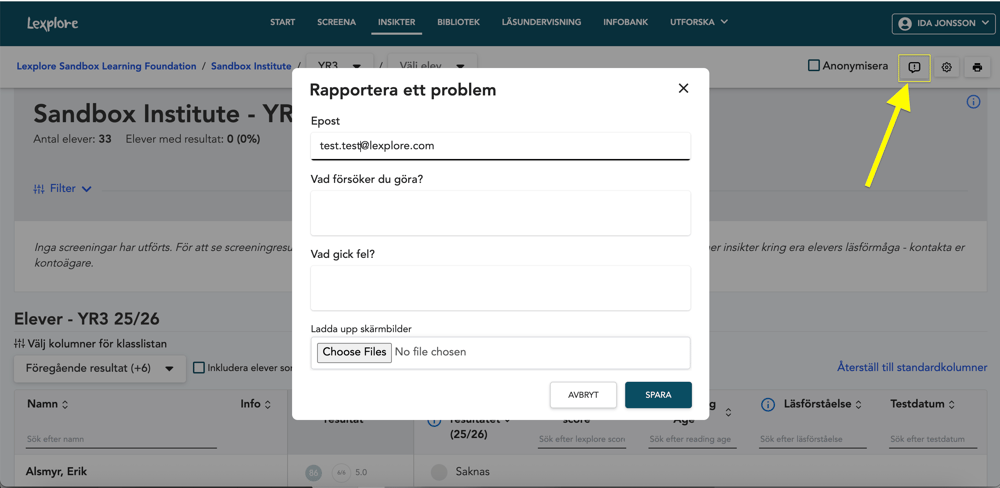Go to the Screena tab
This screenshot has width=1000, height=488.
[x=336, y=22]
